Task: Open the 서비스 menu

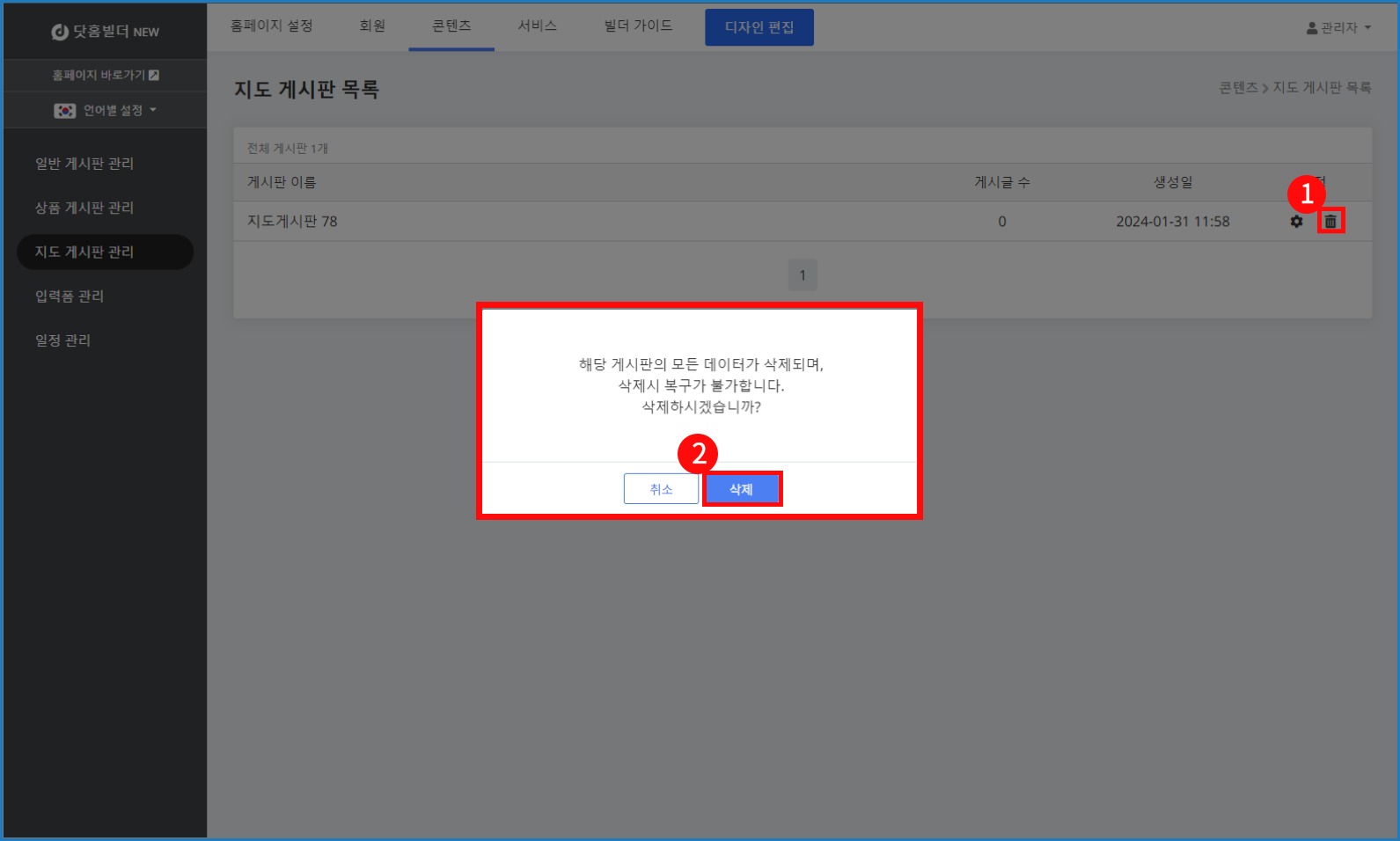Action: click(x=537, y=26)
